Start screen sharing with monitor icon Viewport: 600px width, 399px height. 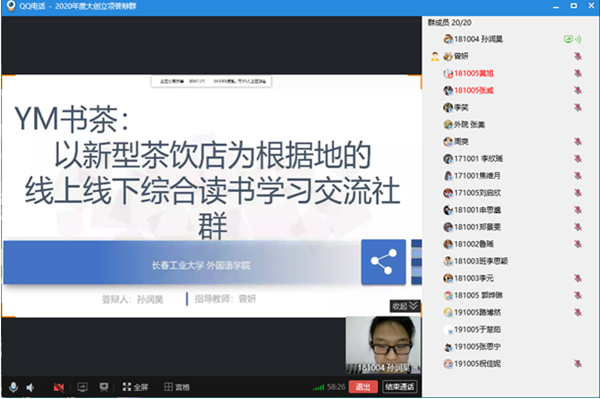click(x=82, y=387)
